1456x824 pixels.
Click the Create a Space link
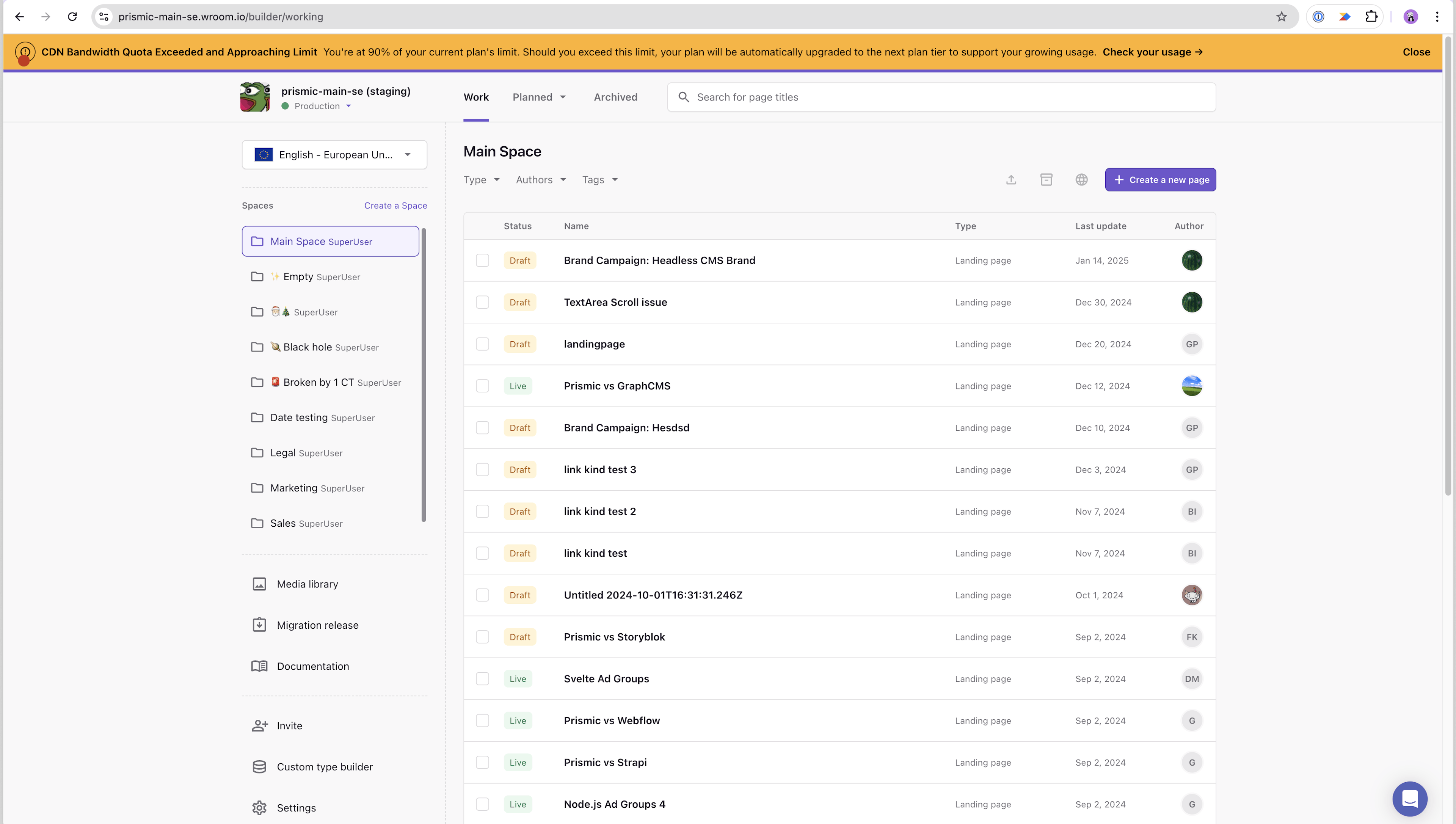(x=395, y=206)
